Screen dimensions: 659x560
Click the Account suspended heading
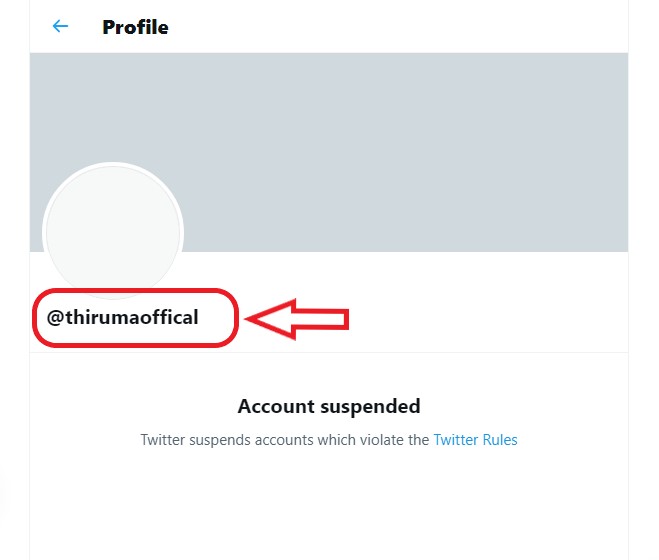329,406
